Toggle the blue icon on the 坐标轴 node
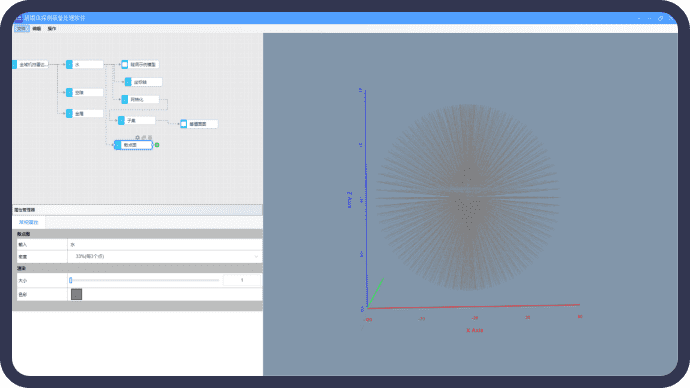The height and width of the screenshot is (388, 690). click(128, 82)
